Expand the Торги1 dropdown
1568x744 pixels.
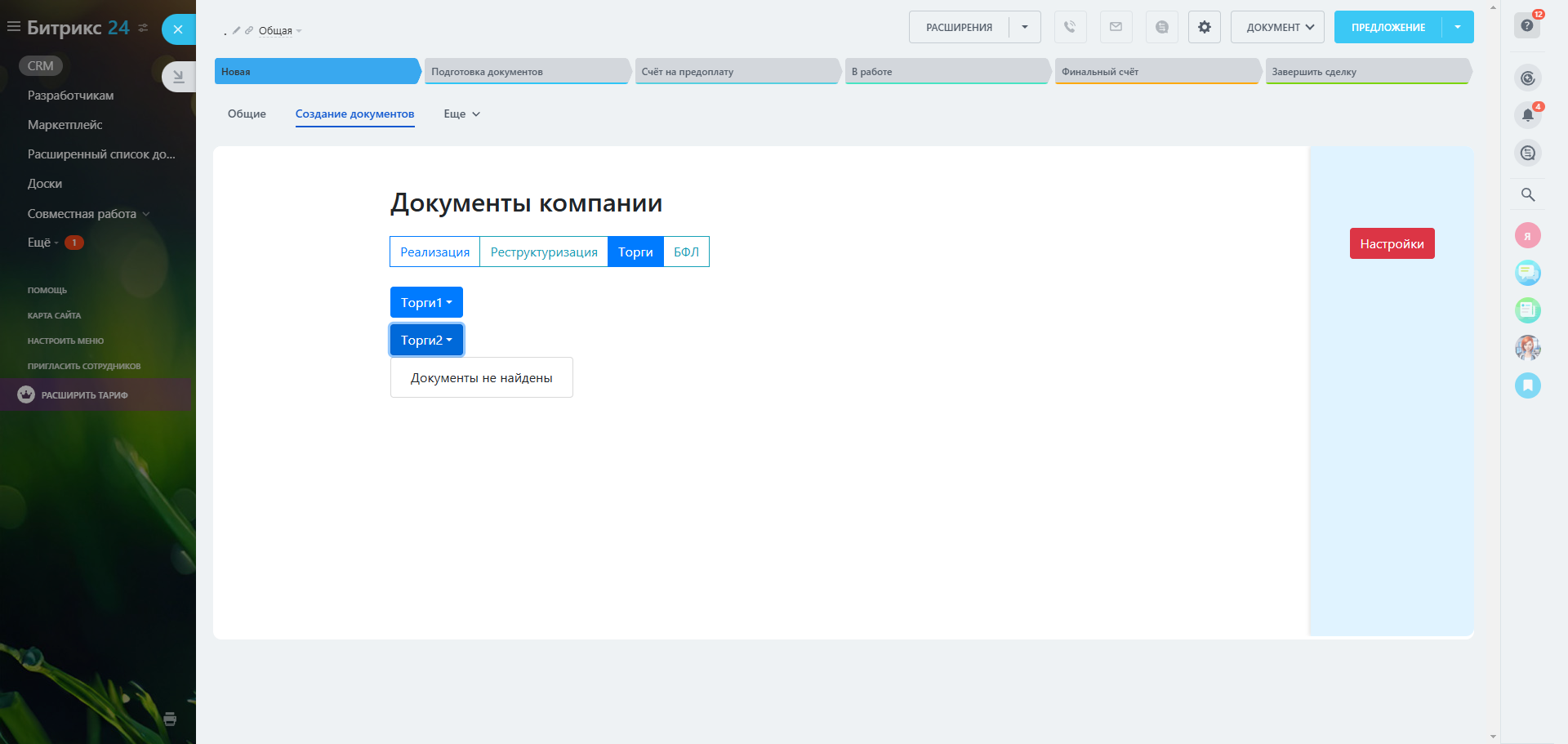coord(426,302)
